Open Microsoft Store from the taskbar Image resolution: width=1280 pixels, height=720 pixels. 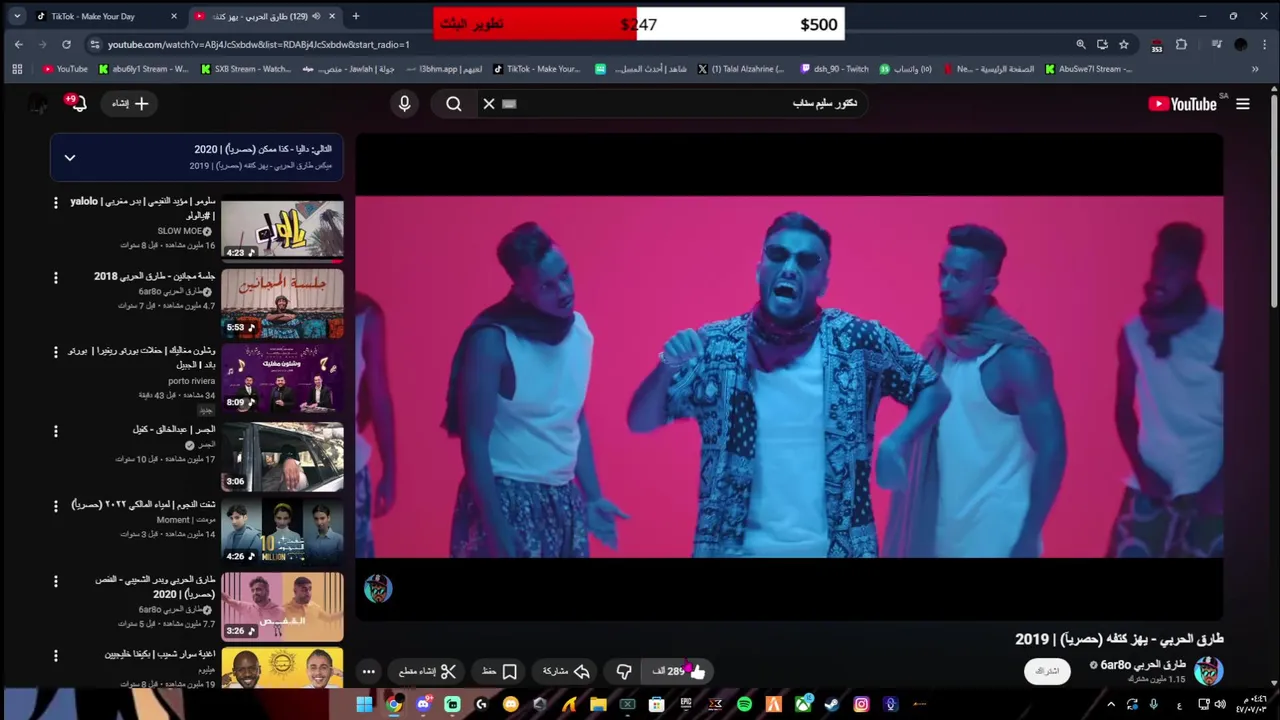point(657,704)
